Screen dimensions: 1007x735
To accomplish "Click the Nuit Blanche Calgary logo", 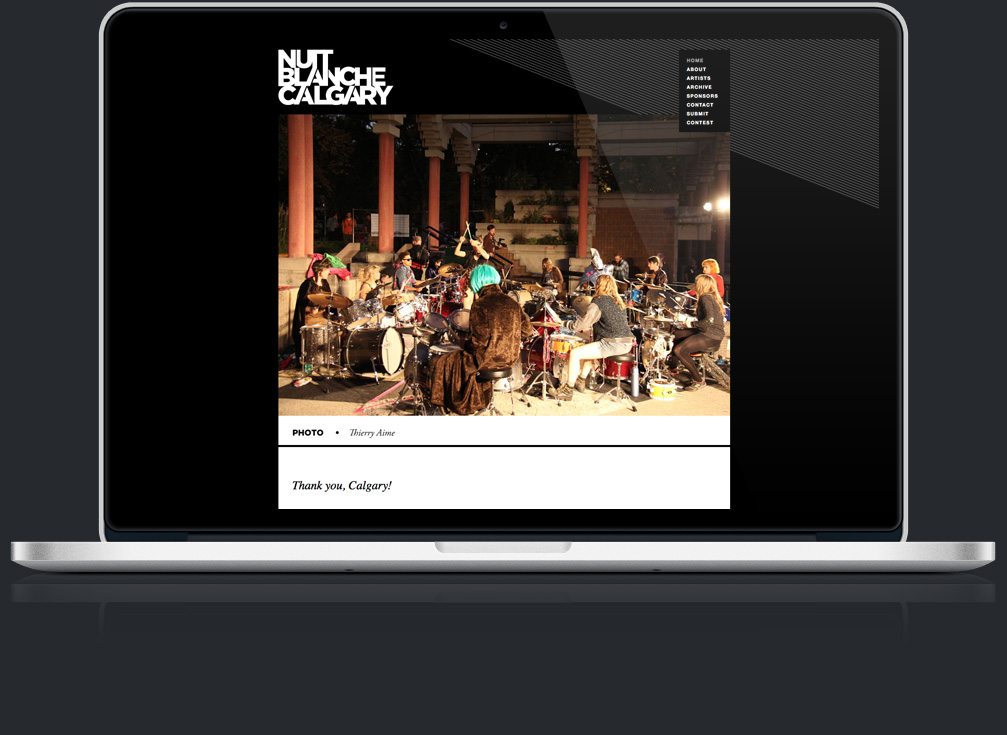I will pyautogui.click(x=335, y=77).
